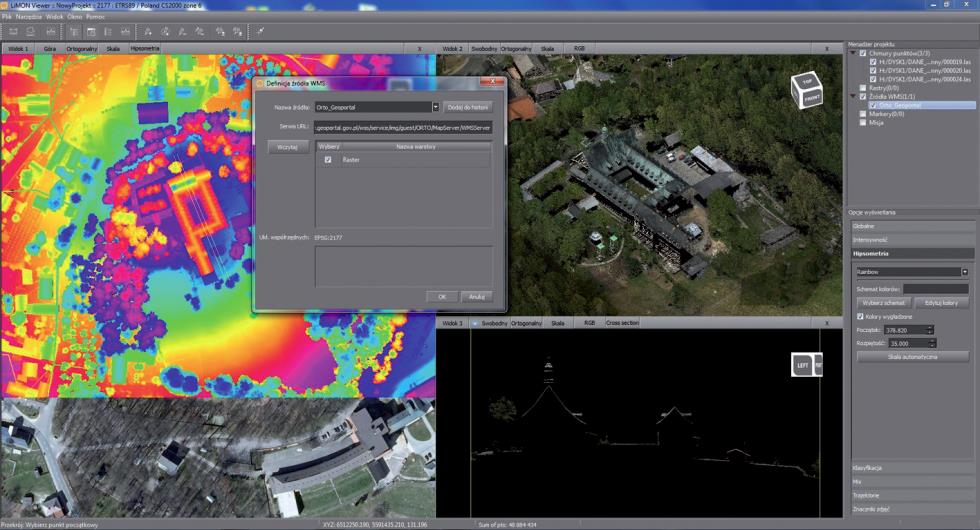The width and height of the screenshot is (980, 530).
Task: Expand the Klasyfikacja section
Action: click(x=912, y=468)
